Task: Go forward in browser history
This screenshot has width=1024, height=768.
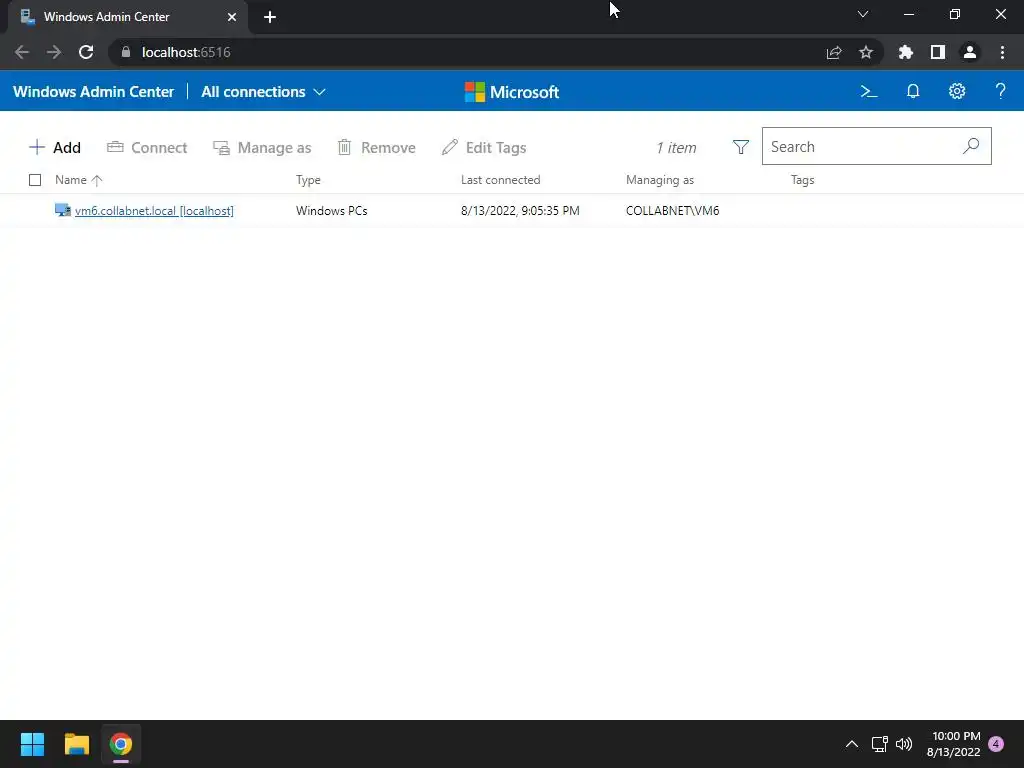Action: point(54,52)
